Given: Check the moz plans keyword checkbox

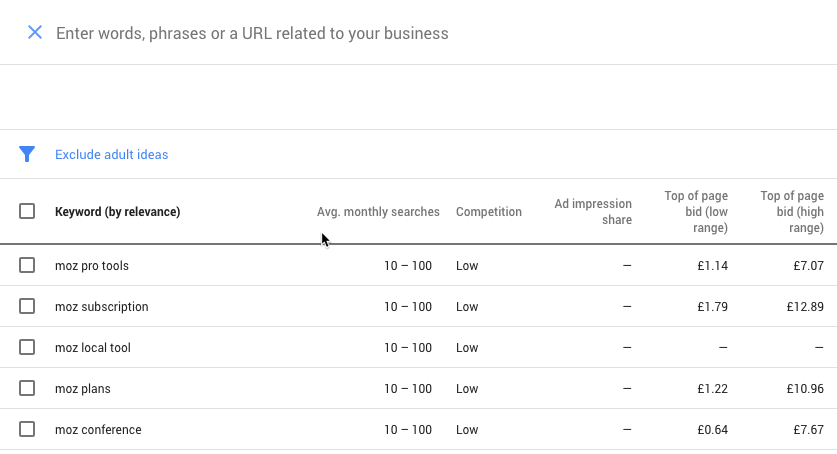Looking at the screenshot, I should [x=27, y=388].
